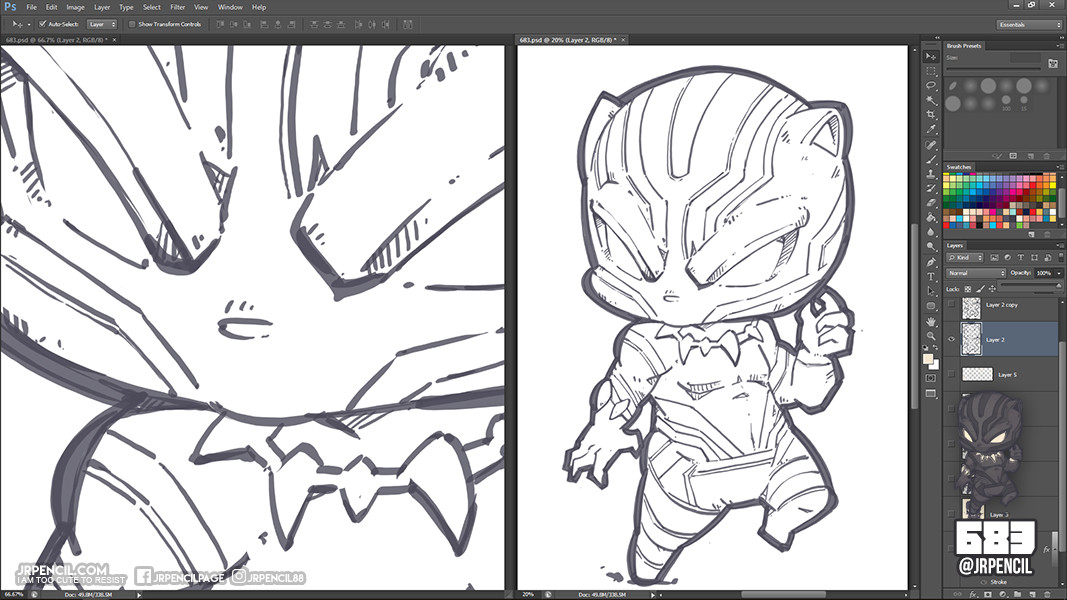The image size is (1067, 600).
Task: Click the lock transparent pixels icon
Action: coord(968,289)
